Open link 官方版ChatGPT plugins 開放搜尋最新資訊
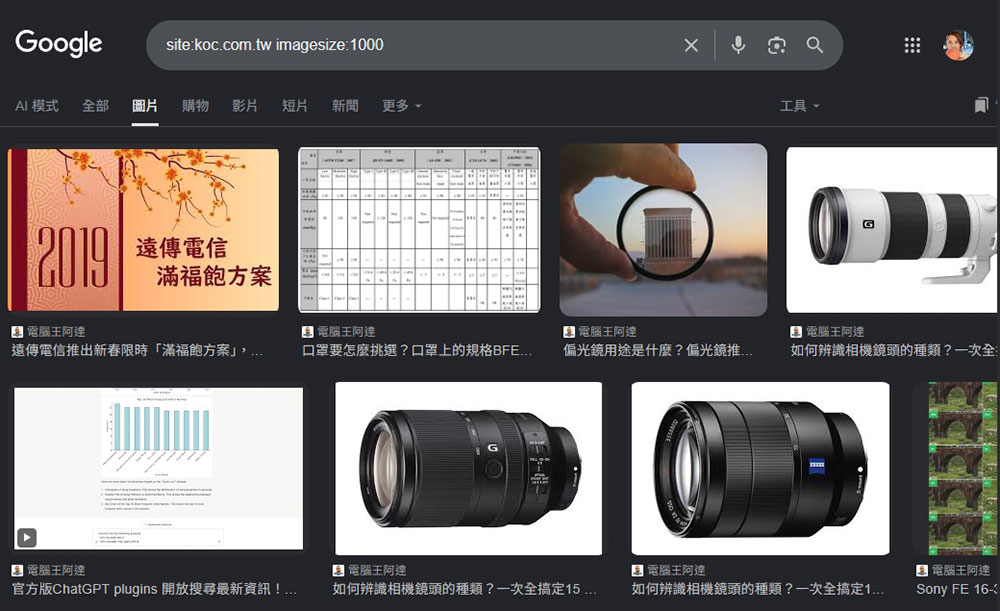Viewport: 1000px width, 611px height. (x=154, y=589)
